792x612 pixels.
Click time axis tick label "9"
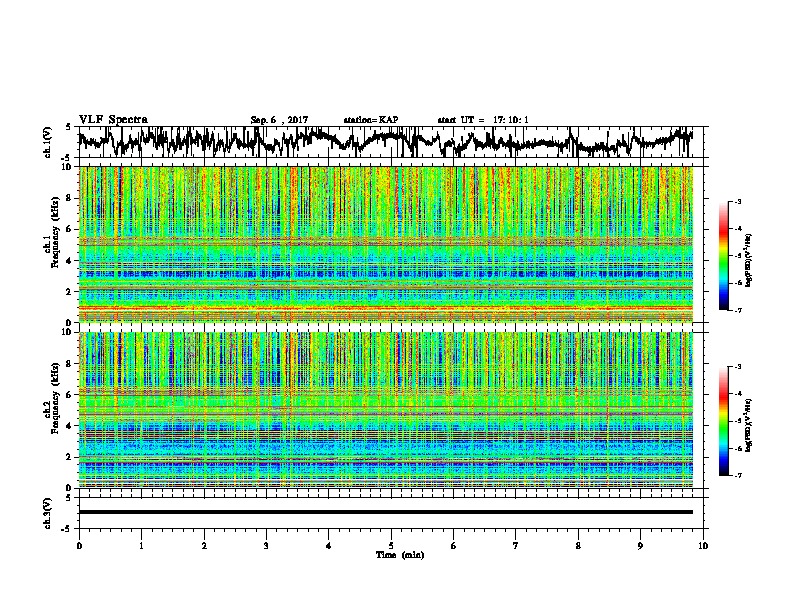point(640,546)
